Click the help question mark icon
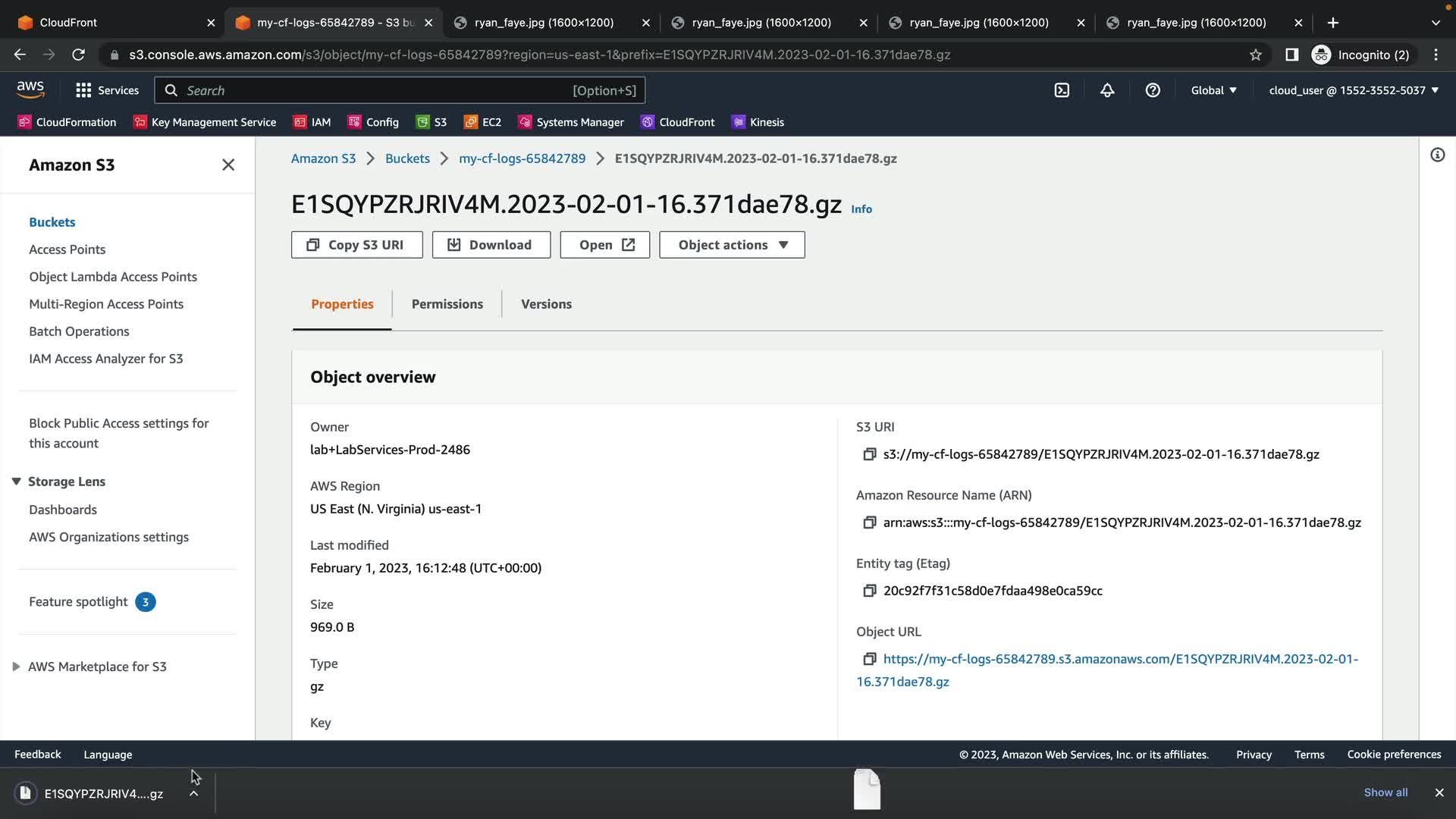This screenshot has height=819, width=1456. 1153,90
